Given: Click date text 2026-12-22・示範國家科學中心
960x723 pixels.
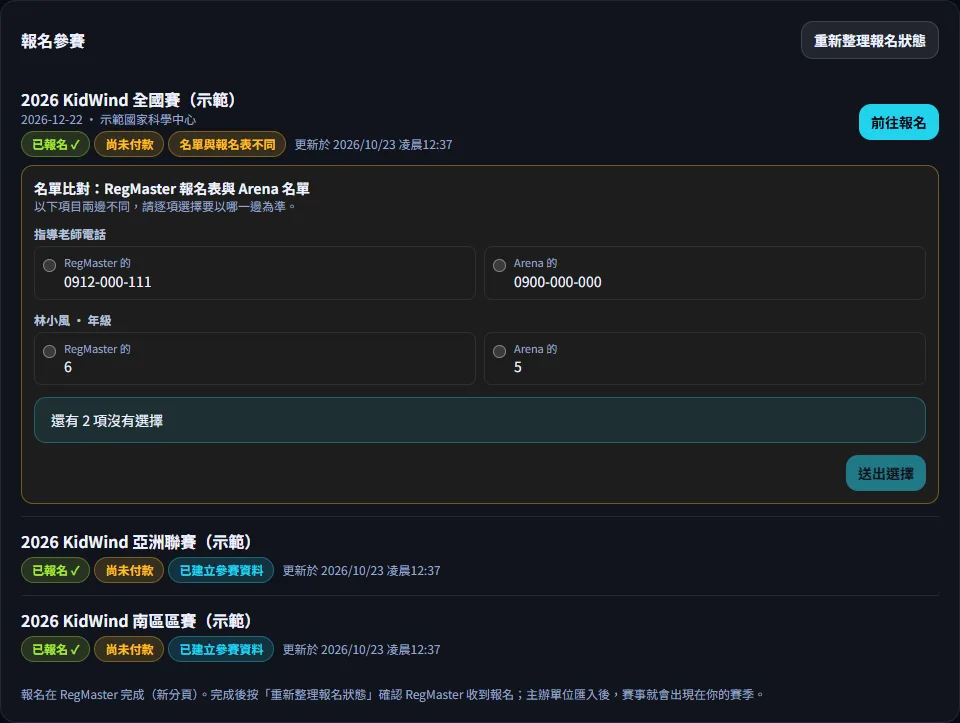Looking at the screenshot, I should (108, 119).
